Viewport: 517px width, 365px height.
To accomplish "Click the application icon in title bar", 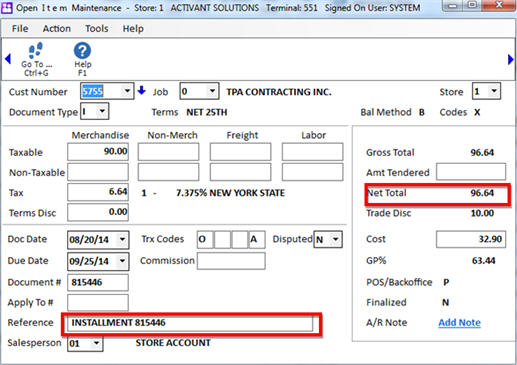I will click(7, 7).
